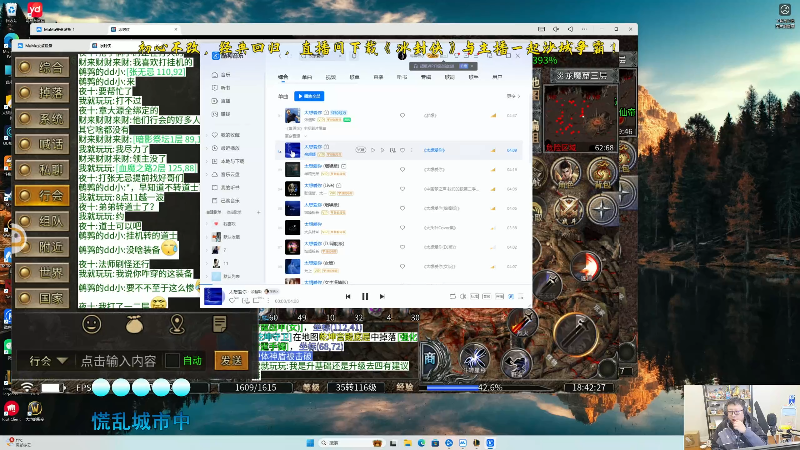
Task: Select the 国家 chat channel tab
Action: [42, 298]
